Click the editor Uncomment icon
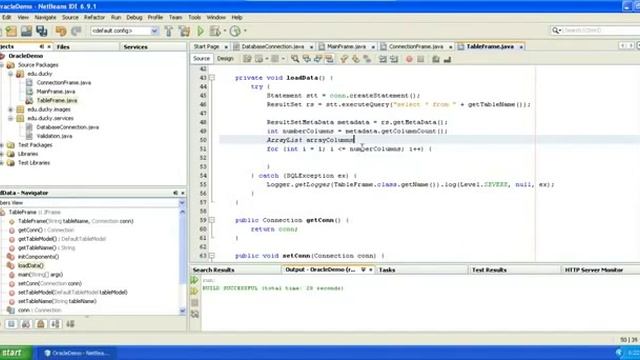 pos(447,59)
